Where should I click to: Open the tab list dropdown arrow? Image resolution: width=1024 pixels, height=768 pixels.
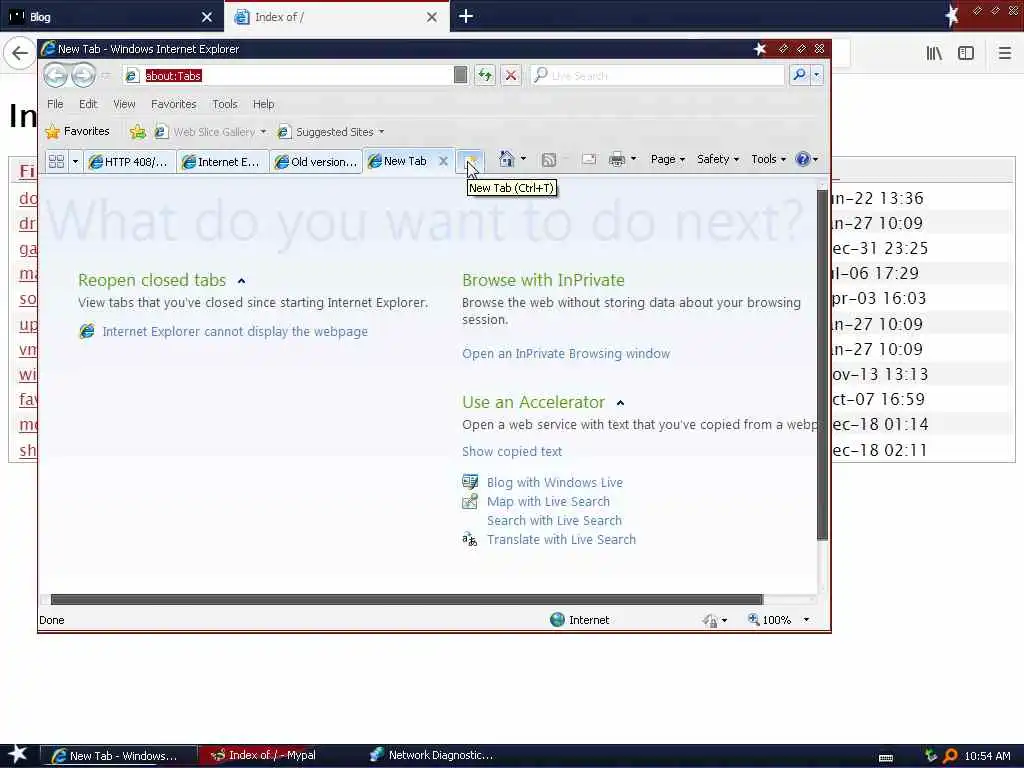coord(75,161)
